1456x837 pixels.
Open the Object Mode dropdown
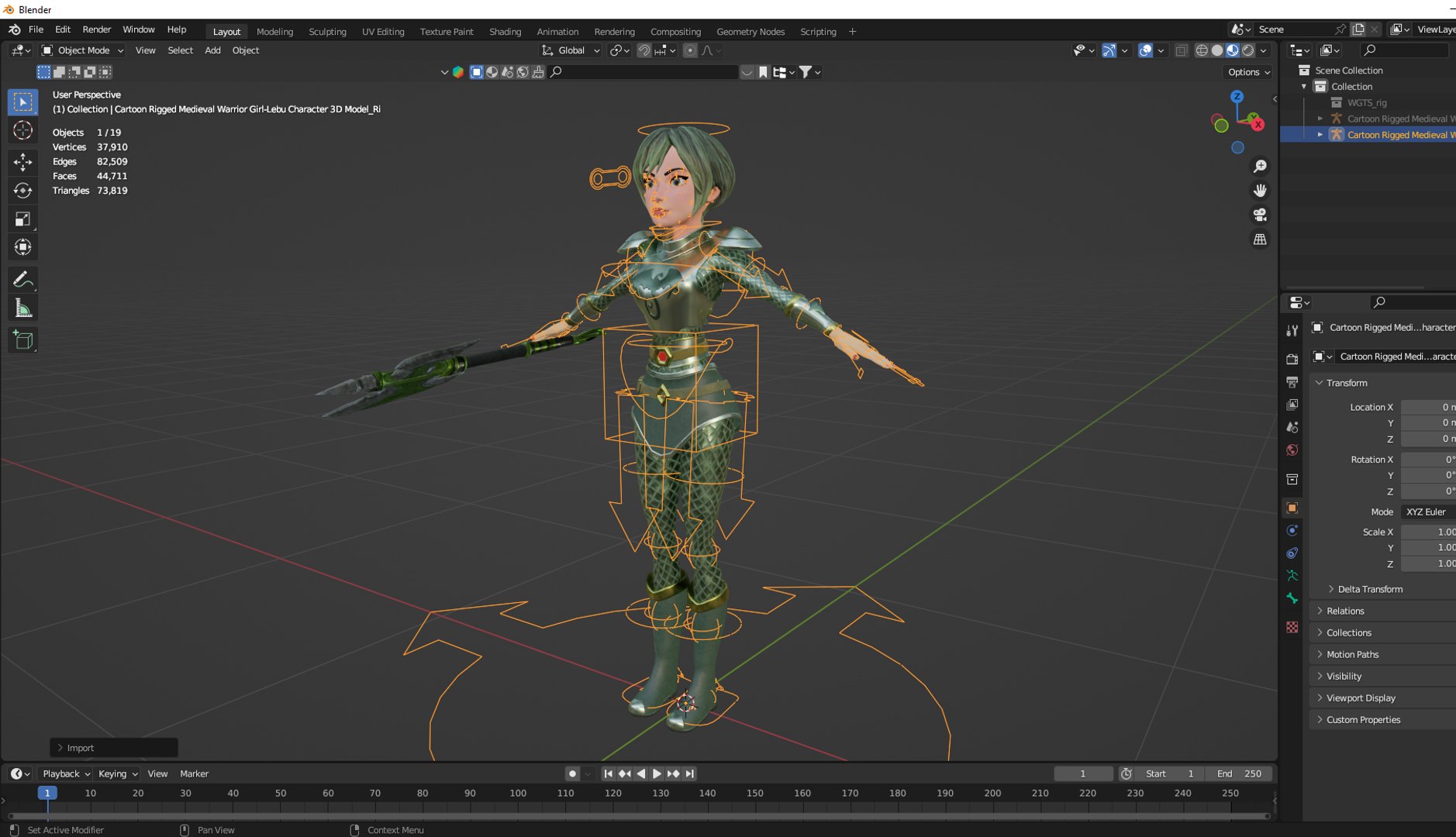point(82,50)
